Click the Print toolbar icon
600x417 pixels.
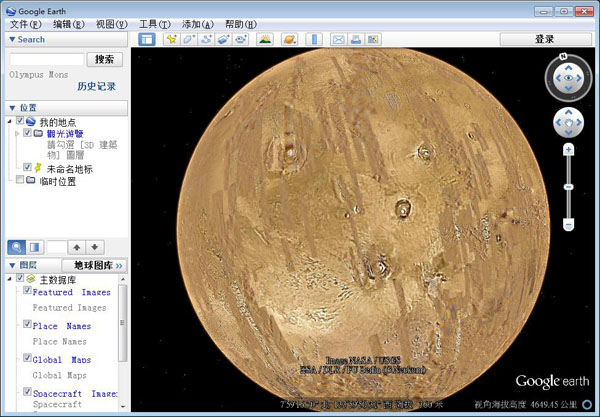(356, 39)
